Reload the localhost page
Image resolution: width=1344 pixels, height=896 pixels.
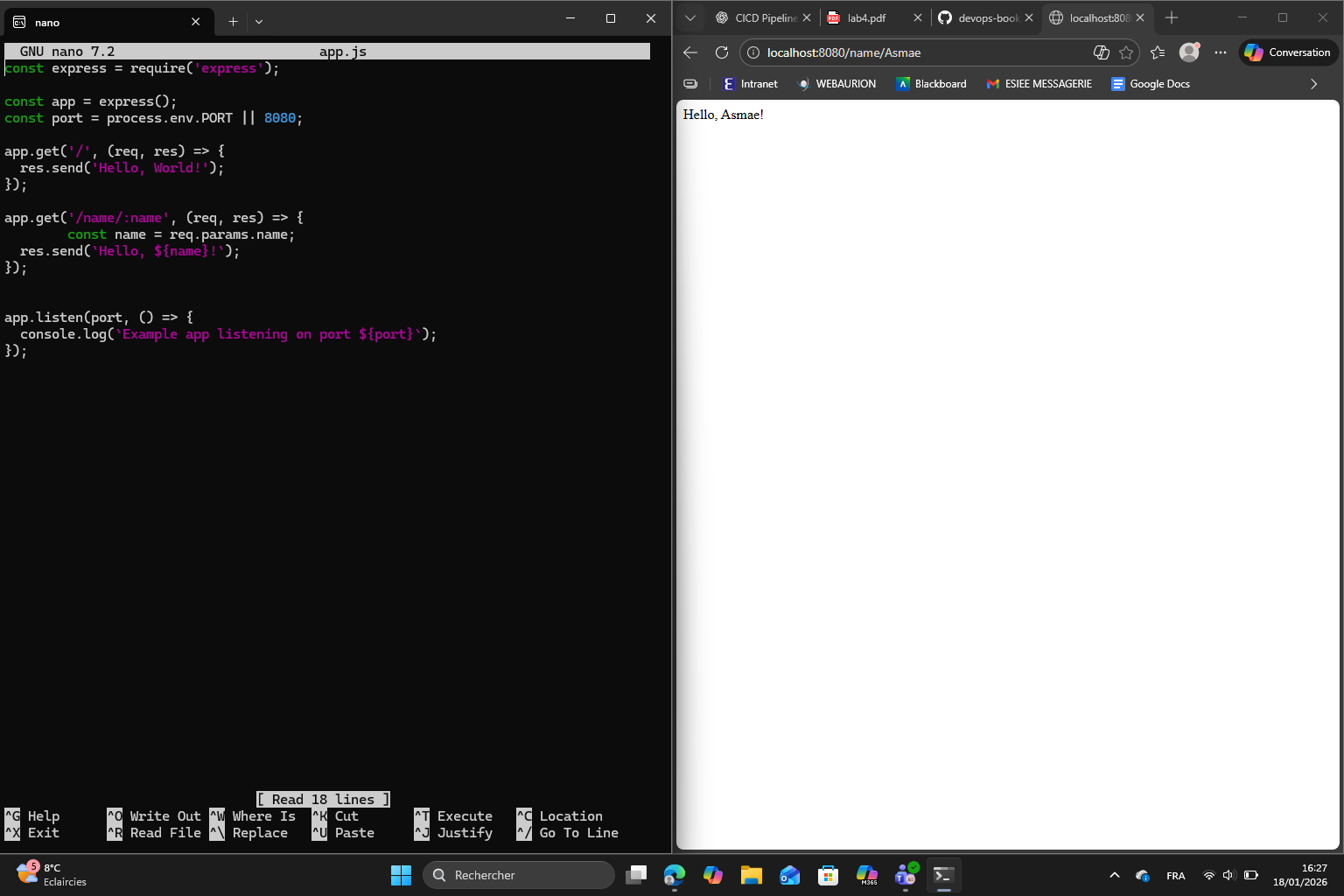pyautogui.click(x=722, y=52)
